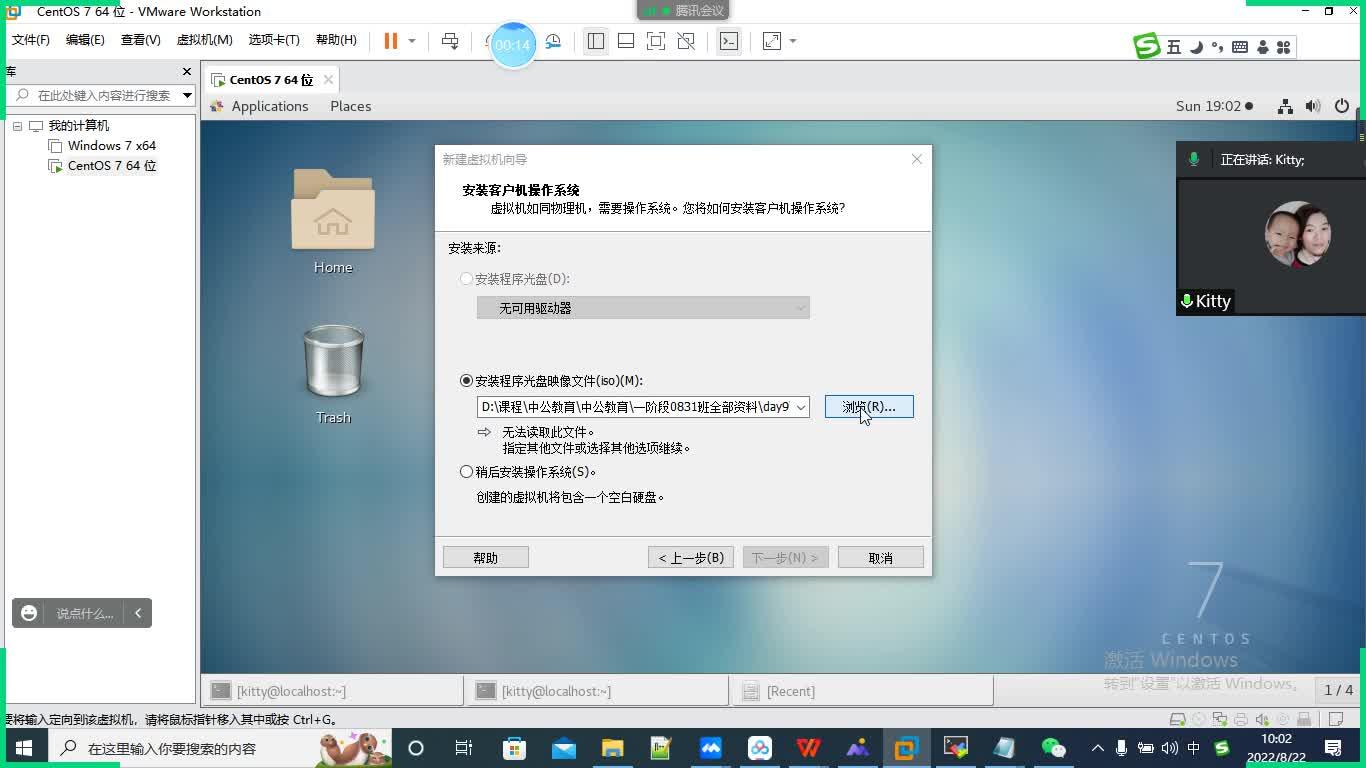Click the 1 / 4 workspace switcher

[x=1338, y=690]
